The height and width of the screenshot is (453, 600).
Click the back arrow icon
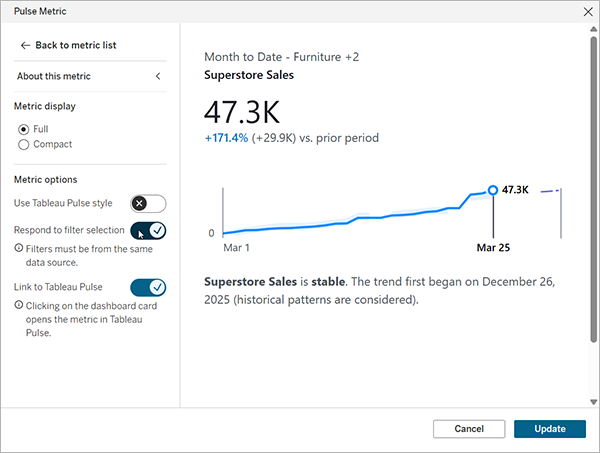tap(25, 46)
